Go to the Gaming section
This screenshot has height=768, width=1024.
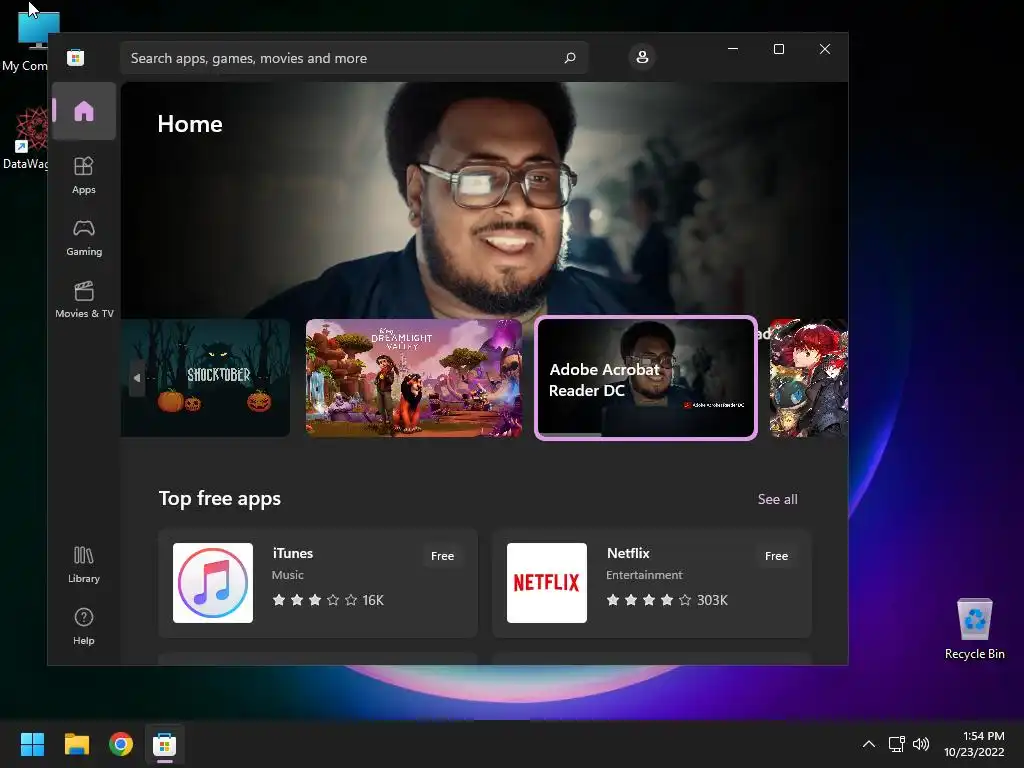[84, 238]
